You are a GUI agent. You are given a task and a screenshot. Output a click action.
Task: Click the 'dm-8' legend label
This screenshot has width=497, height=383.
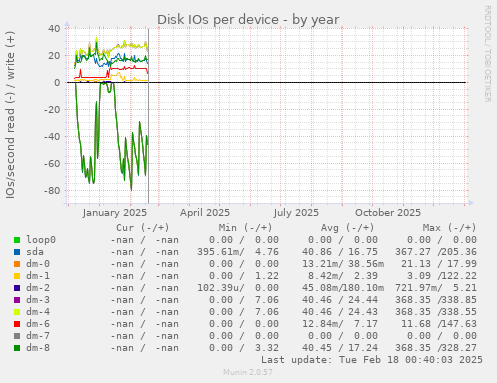point(38,348)
